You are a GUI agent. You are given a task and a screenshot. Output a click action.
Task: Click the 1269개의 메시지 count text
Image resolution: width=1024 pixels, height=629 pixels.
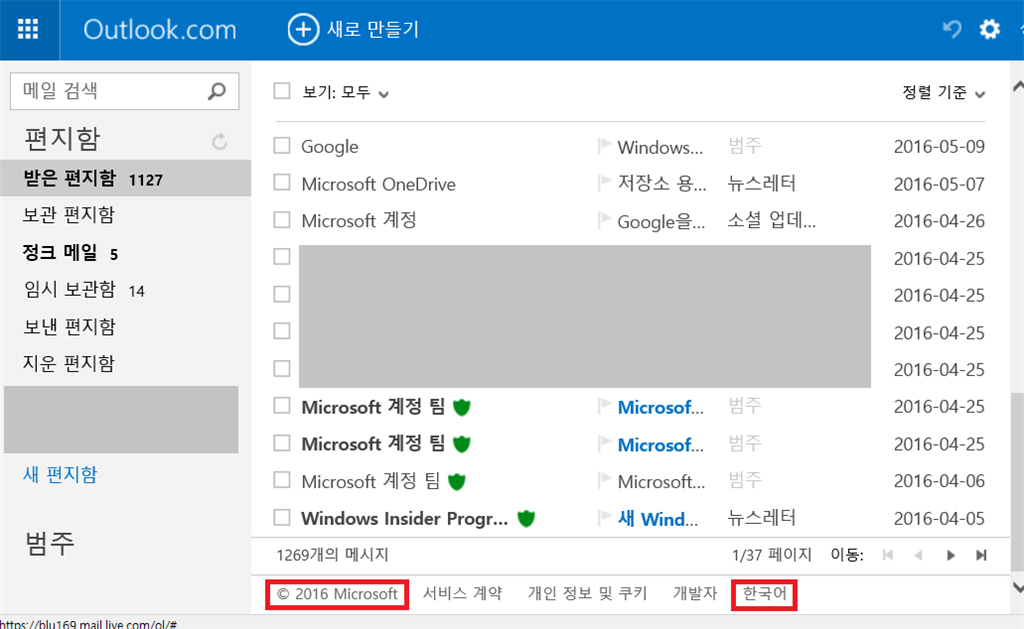coord(332,555)
